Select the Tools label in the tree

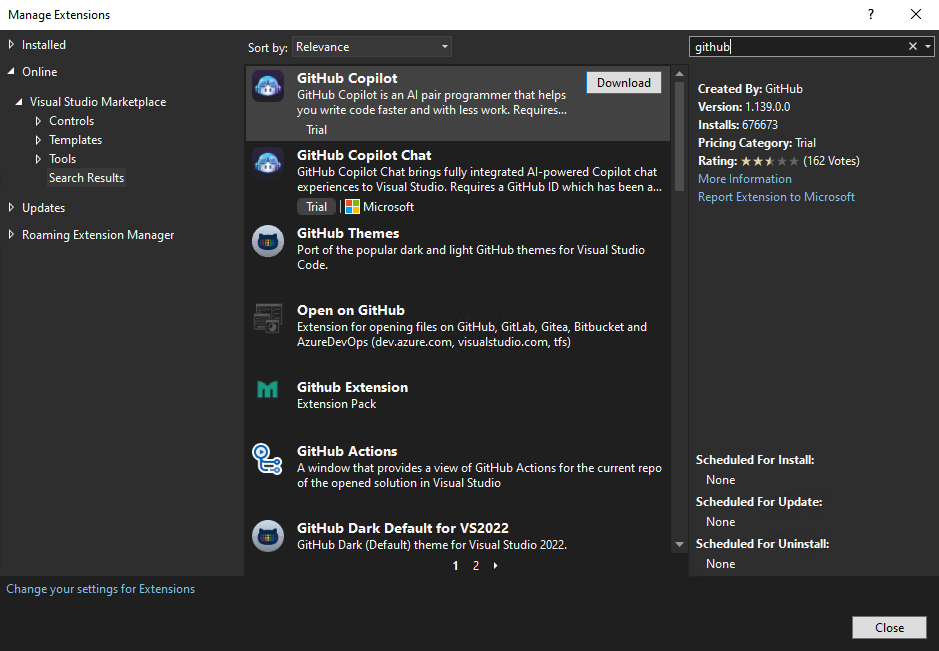pyautogui.click(x=62, y=159)
